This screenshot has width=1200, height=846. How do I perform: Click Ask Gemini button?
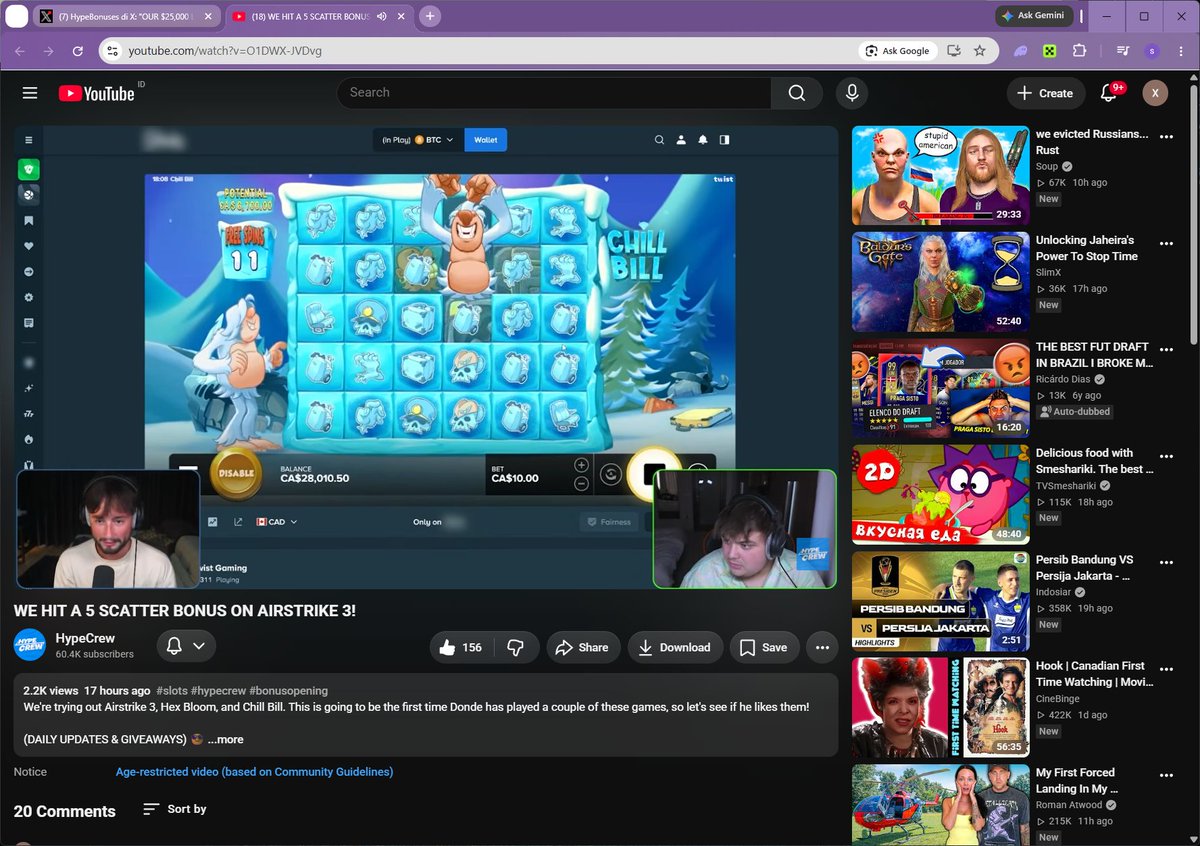coord(1035,16)
